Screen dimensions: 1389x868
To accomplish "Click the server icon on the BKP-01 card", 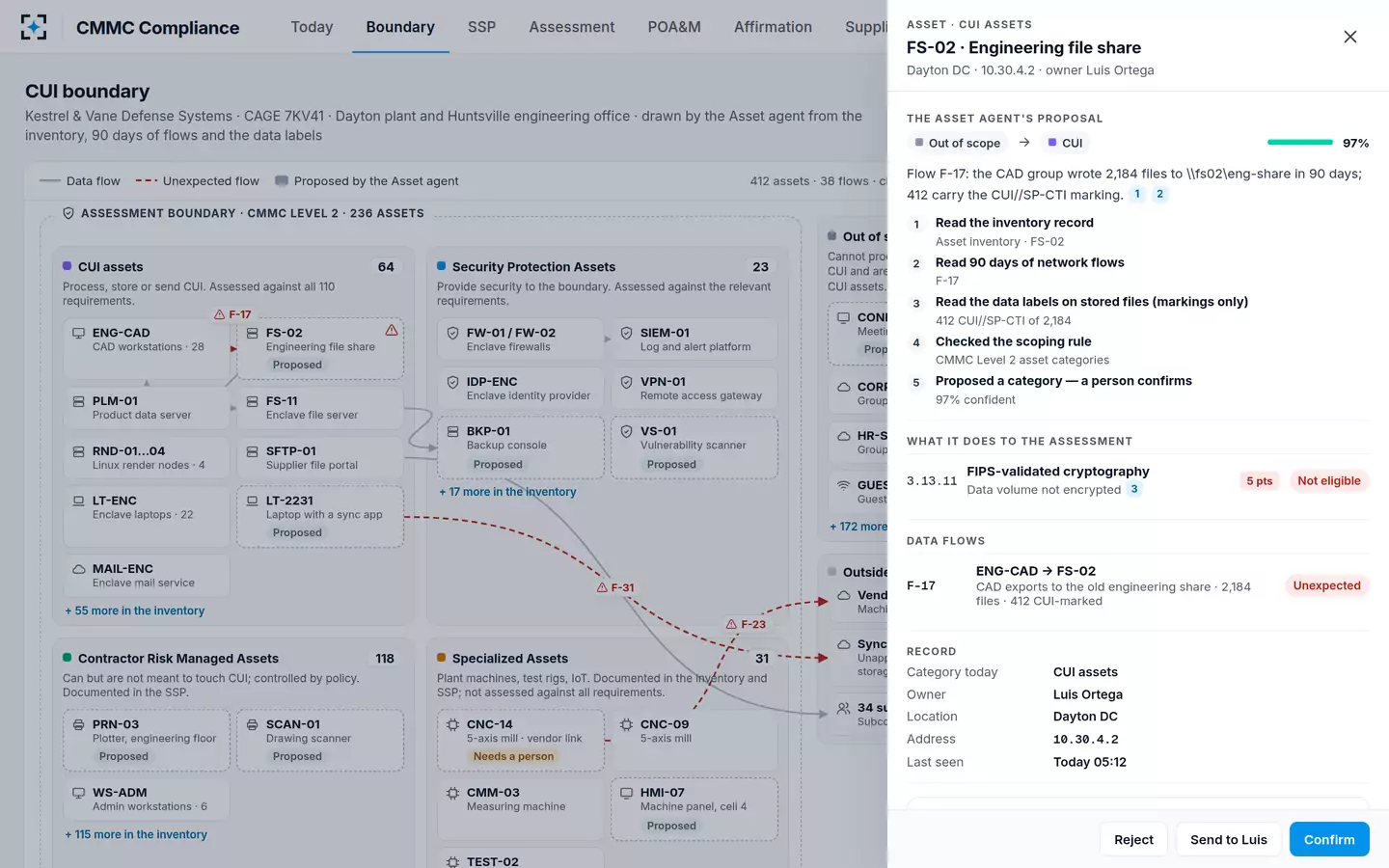I will point(452,431).
